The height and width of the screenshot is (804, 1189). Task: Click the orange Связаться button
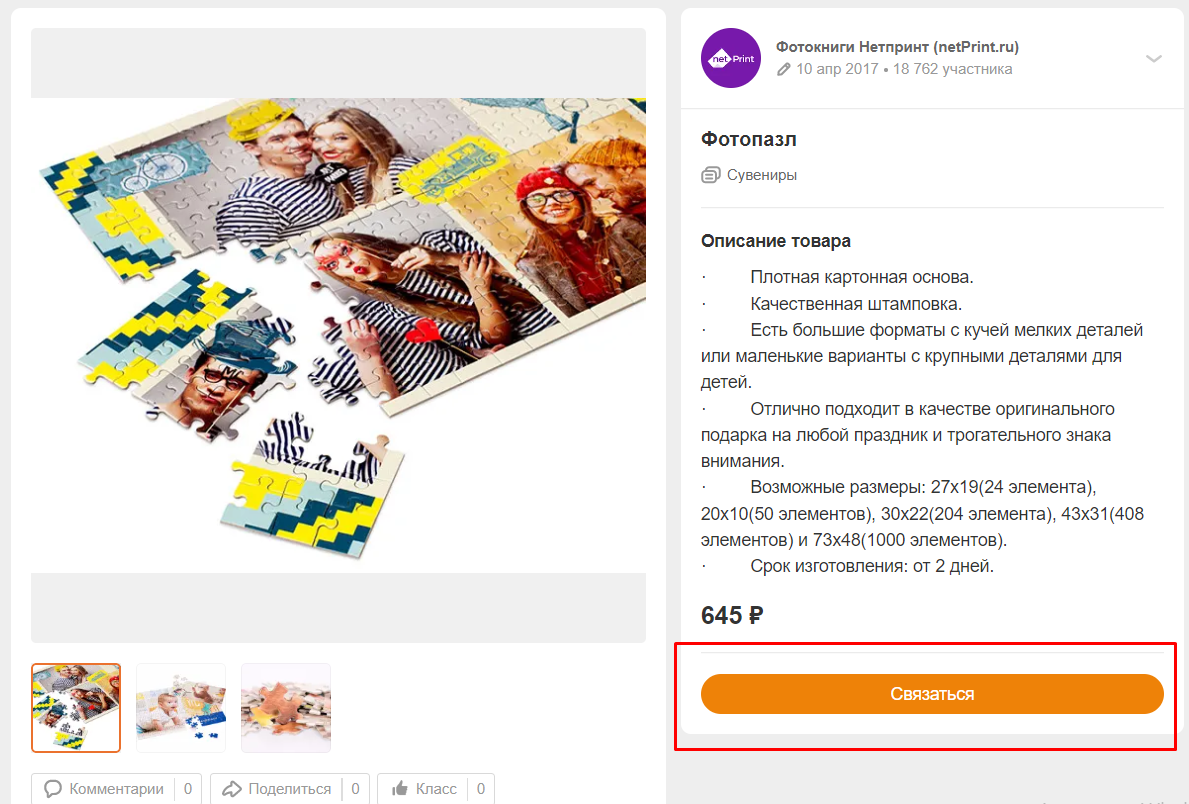(932, 693)
